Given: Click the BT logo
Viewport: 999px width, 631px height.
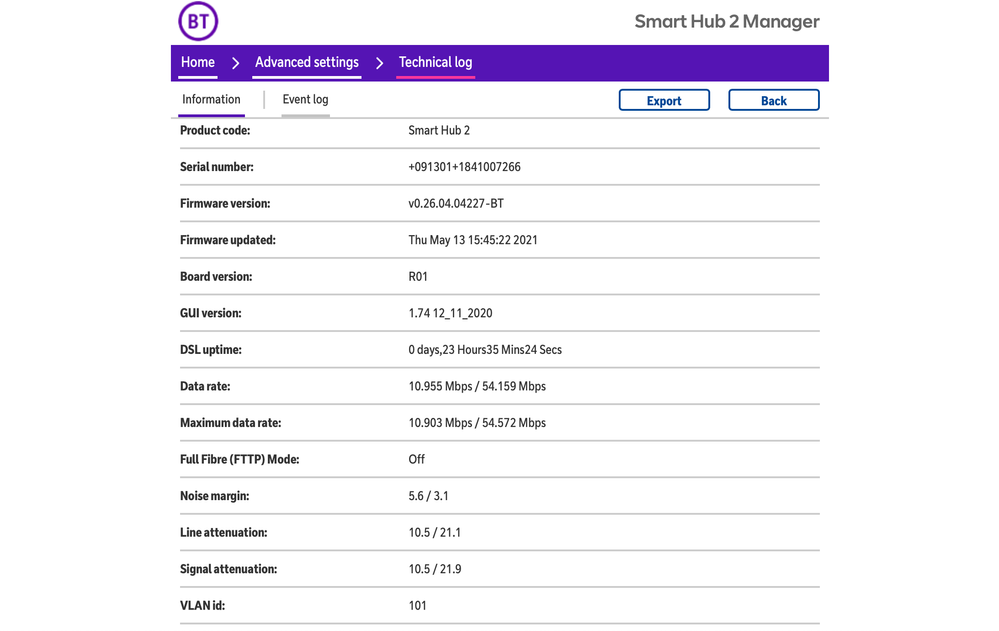Looking at the screenshot, I should pyautogui.click(x=198, y=21).
